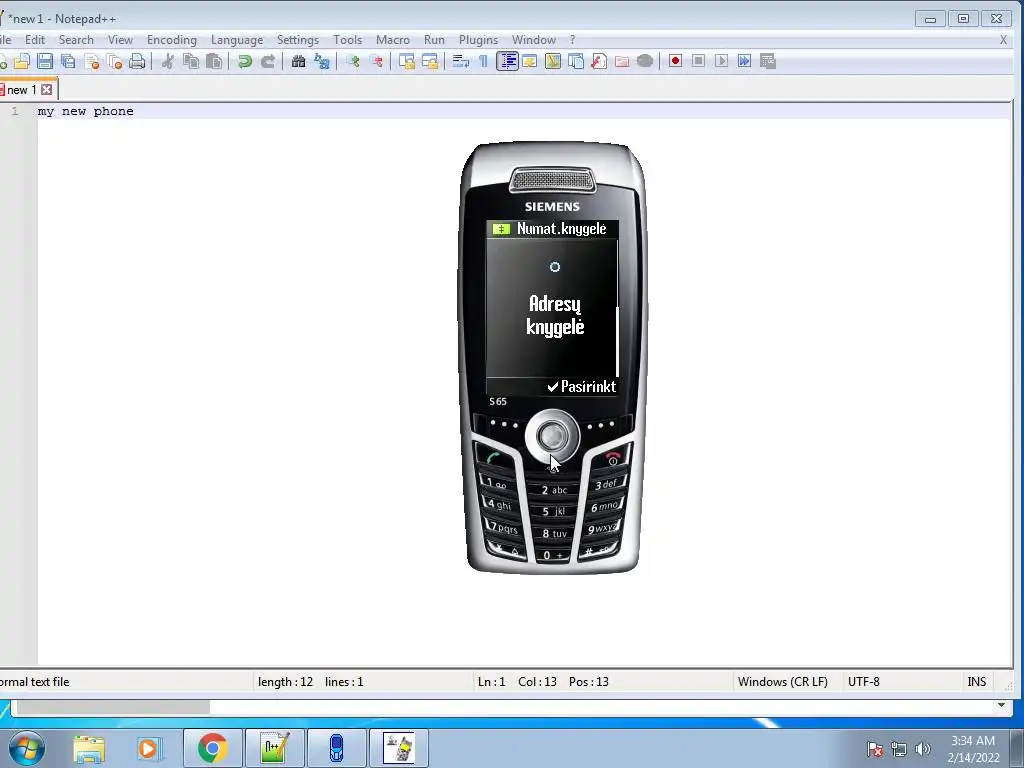Open the Encoding menu
The image size is (1024, 768).
coord(172,40)
